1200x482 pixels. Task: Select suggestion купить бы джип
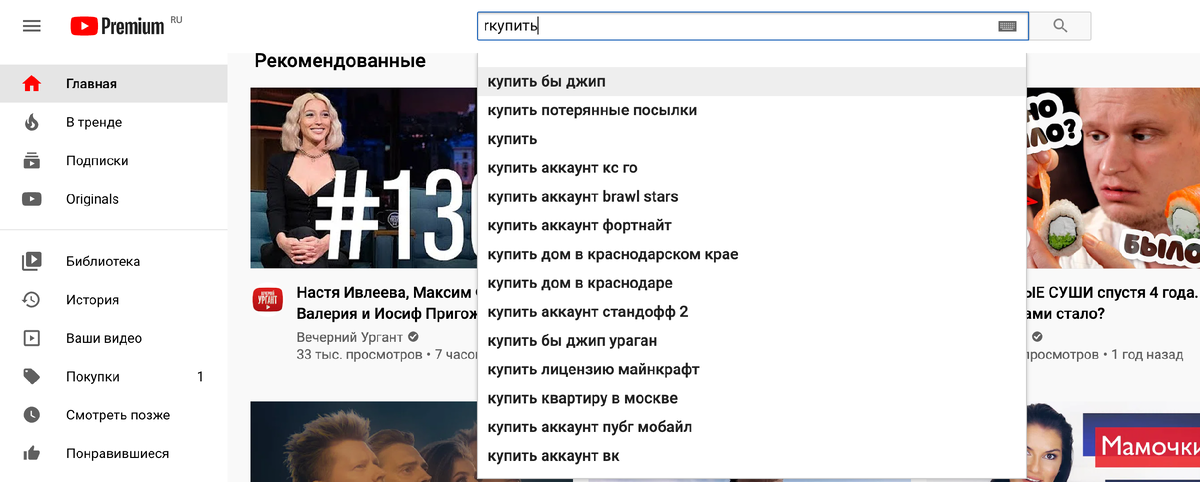(x=752, y=81)
